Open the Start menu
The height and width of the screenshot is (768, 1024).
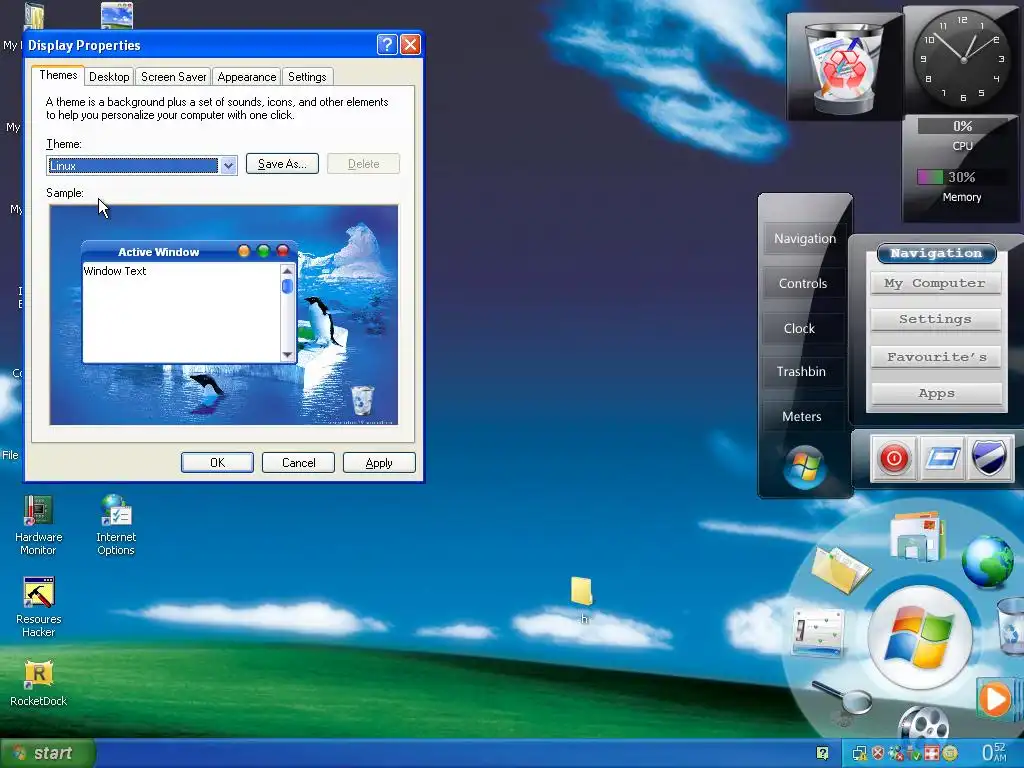click(x=48, y=753)
